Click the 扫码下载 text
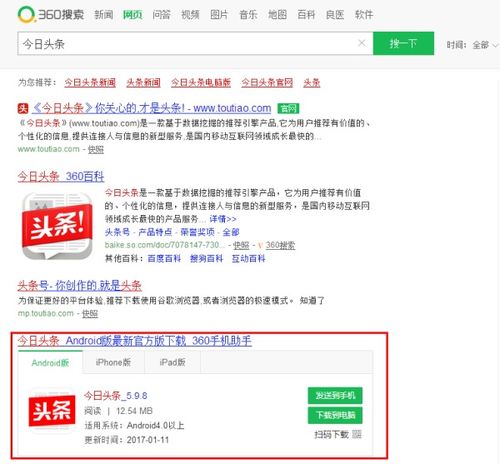The image size is (500, 464). point(332,434)
